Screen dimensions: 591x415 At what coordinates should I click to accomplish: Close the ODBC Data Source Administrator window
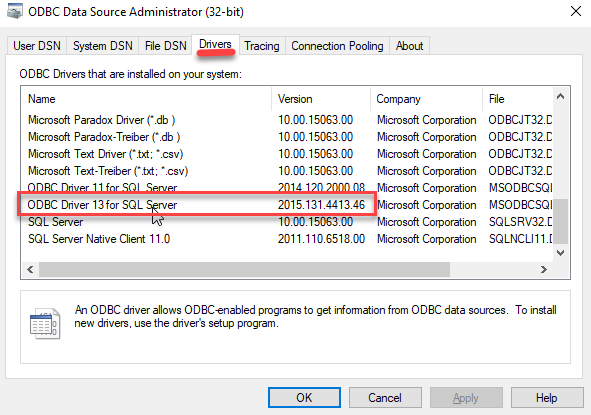click(576, 11)
